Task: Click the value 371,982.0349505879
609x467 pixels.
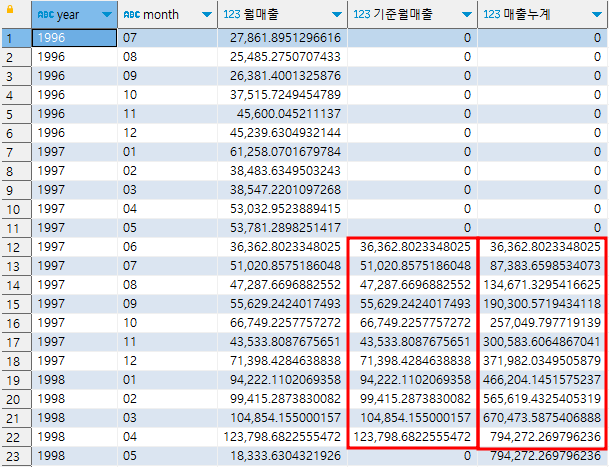Action: tap(543, 361)
